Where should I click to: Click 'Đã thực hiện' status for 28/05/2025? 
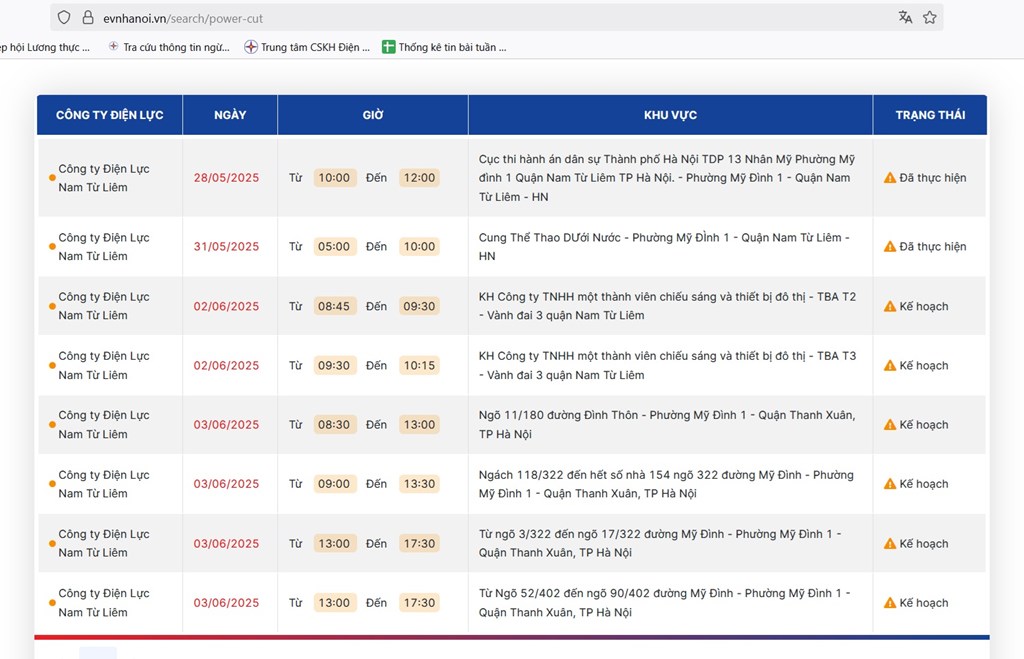tap(933, 178)
